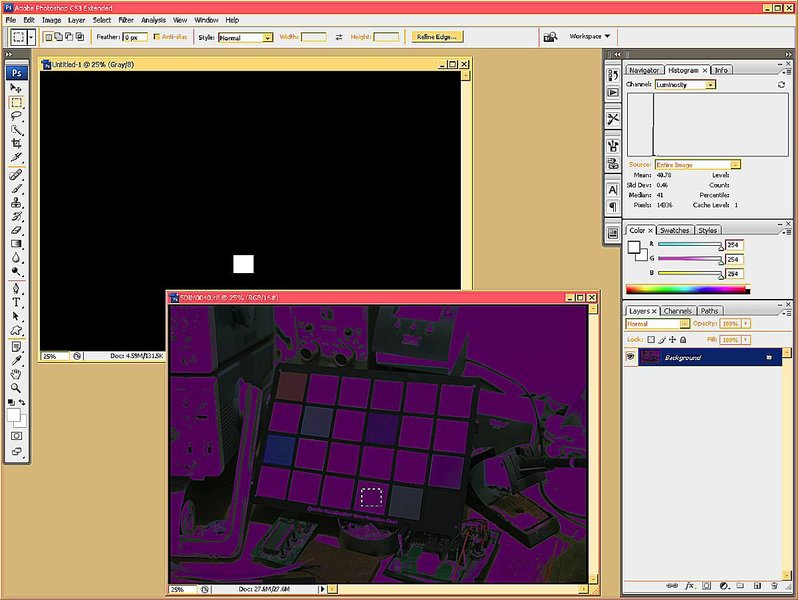Open the Style dropdown set to Normal
The image size is (798, 600).
pyautogui.click(x=245, y=37)
